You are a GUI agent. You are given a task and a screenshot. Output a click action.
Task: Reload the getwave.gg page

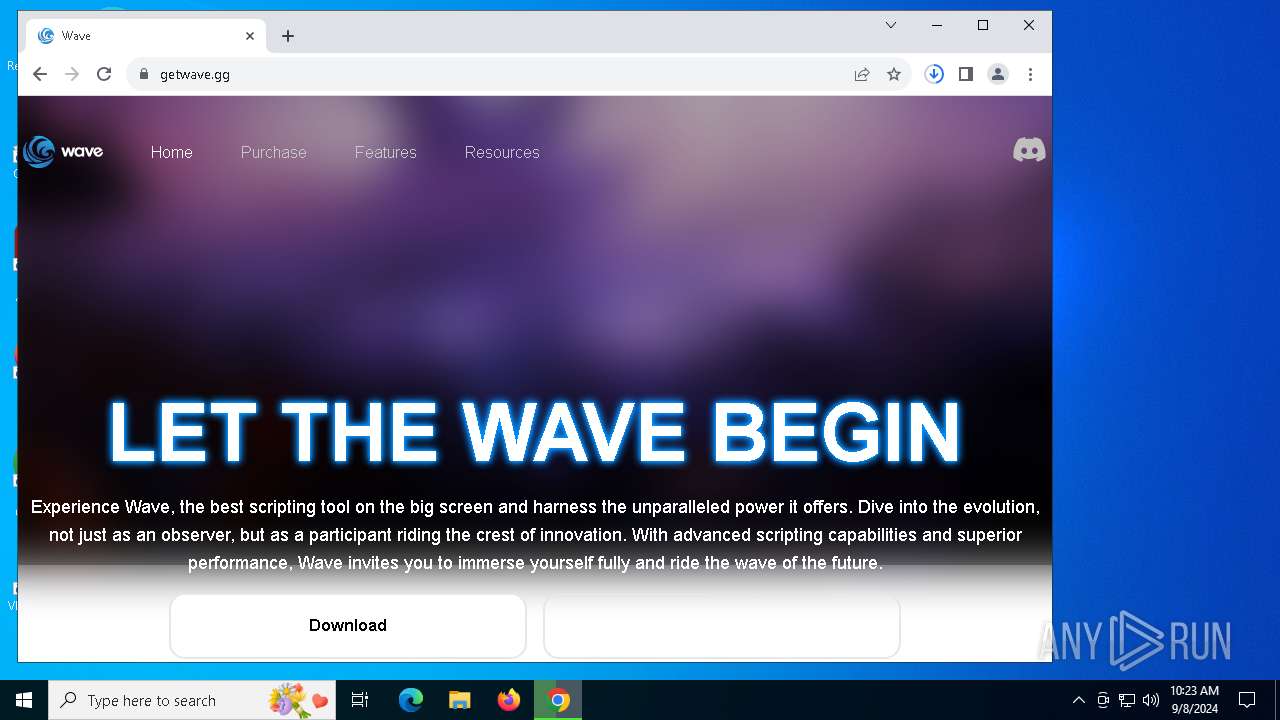104,74
